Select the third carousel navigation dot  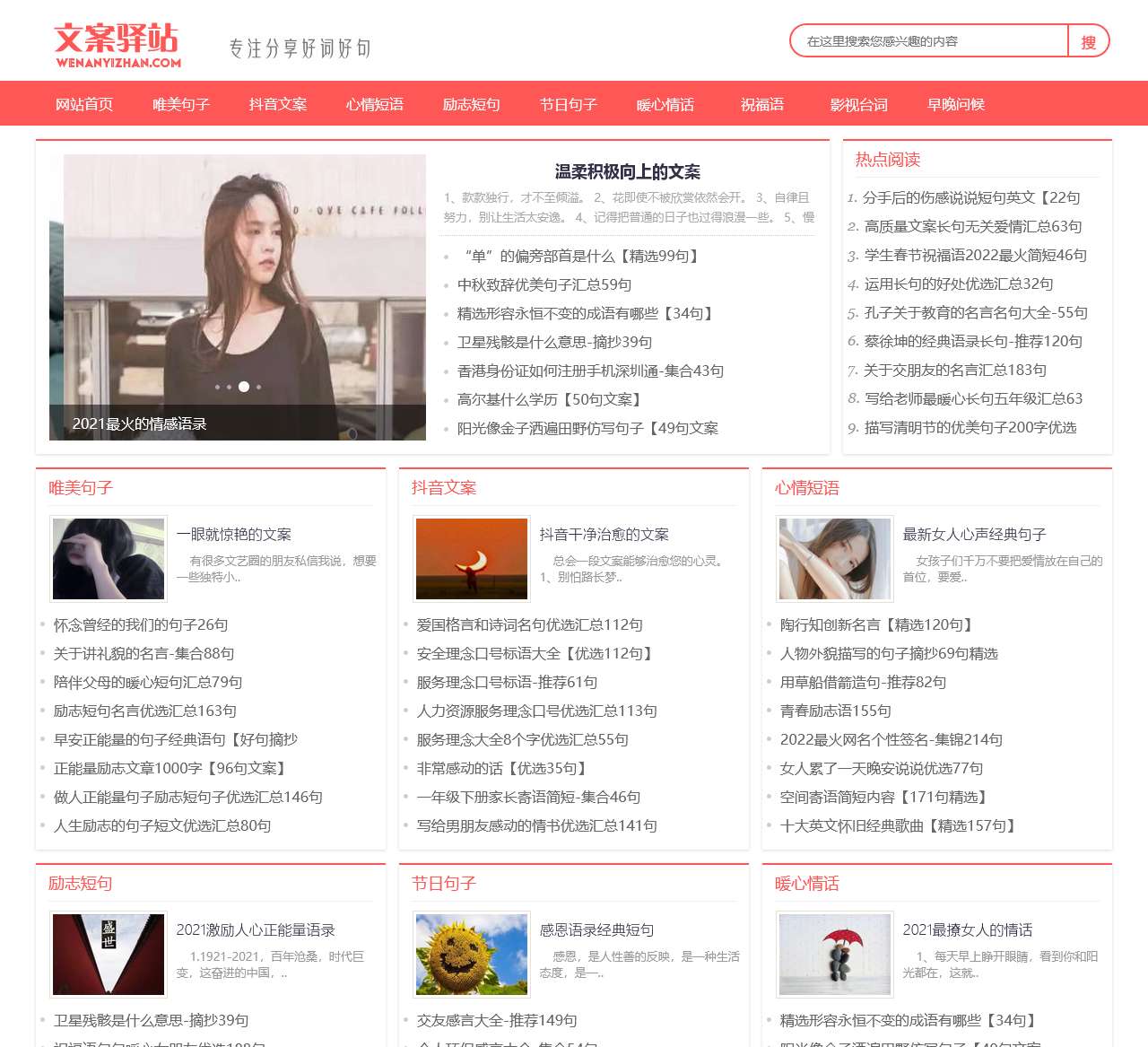coord(245,388)
